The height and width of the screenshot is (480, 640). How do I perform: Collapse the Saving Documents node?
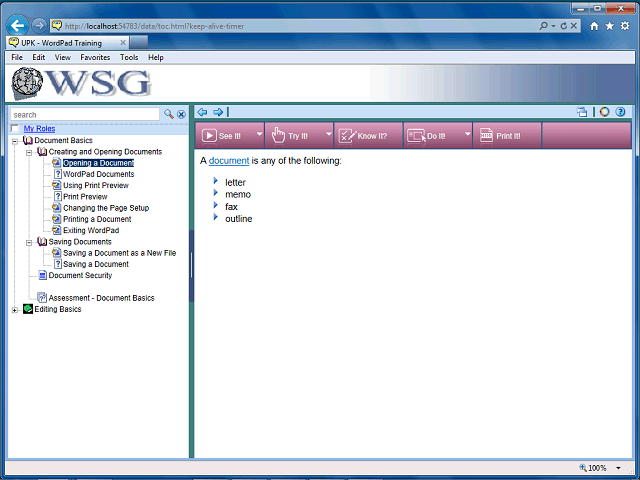coord(29,242)
